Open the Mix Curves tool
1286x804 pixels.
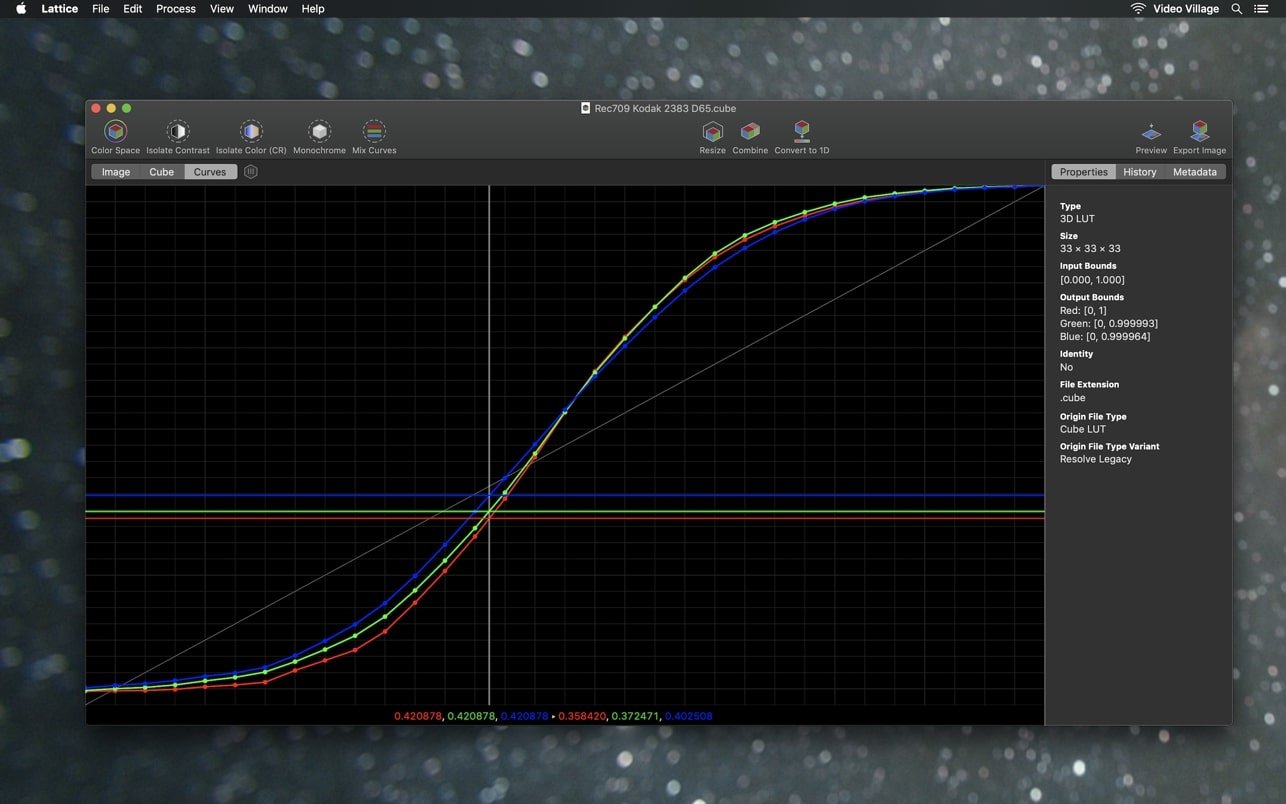374,132
